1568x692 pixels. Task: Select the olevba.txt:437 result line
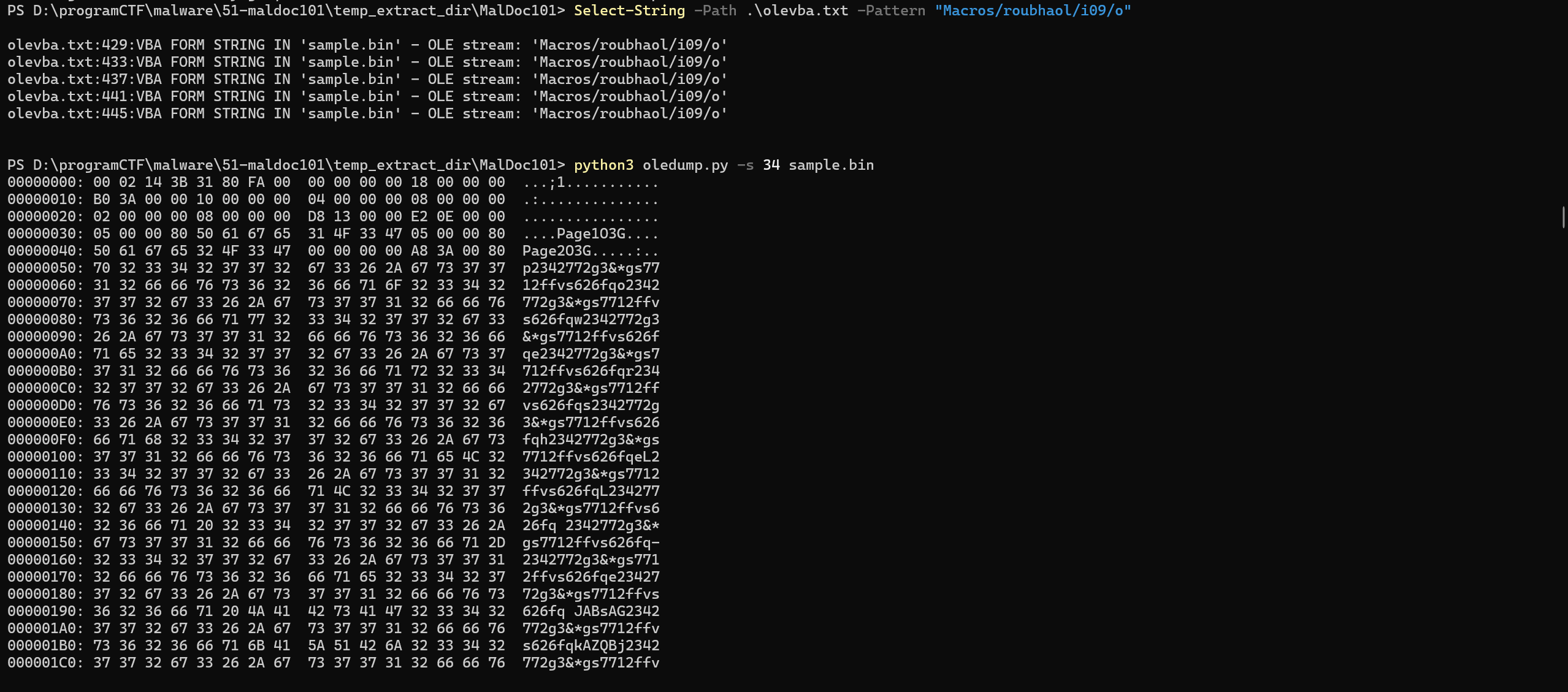[367, 79]
